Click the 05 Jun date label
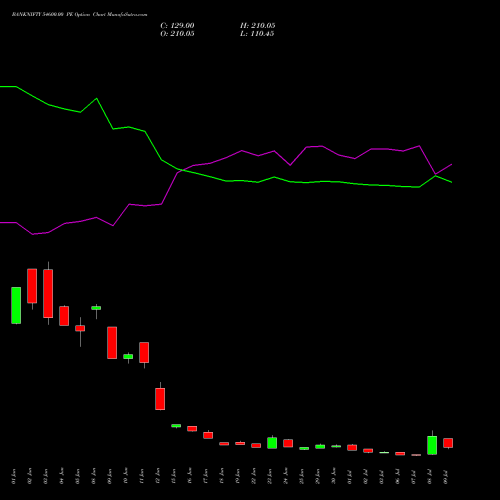 (78, 476)
